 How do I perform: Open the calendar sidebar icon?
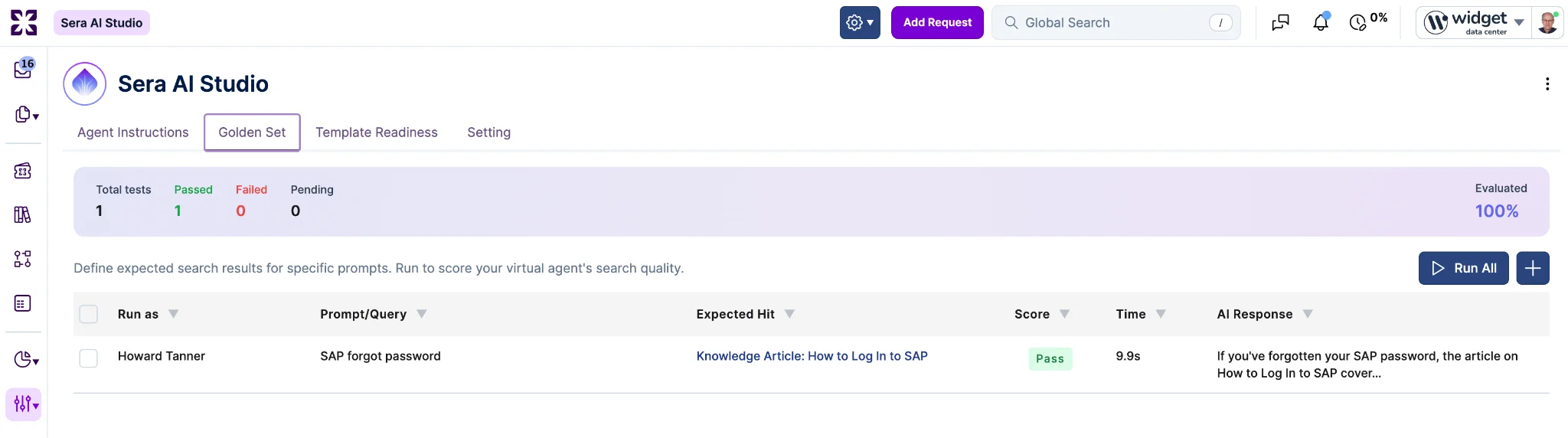coord(23,171)
